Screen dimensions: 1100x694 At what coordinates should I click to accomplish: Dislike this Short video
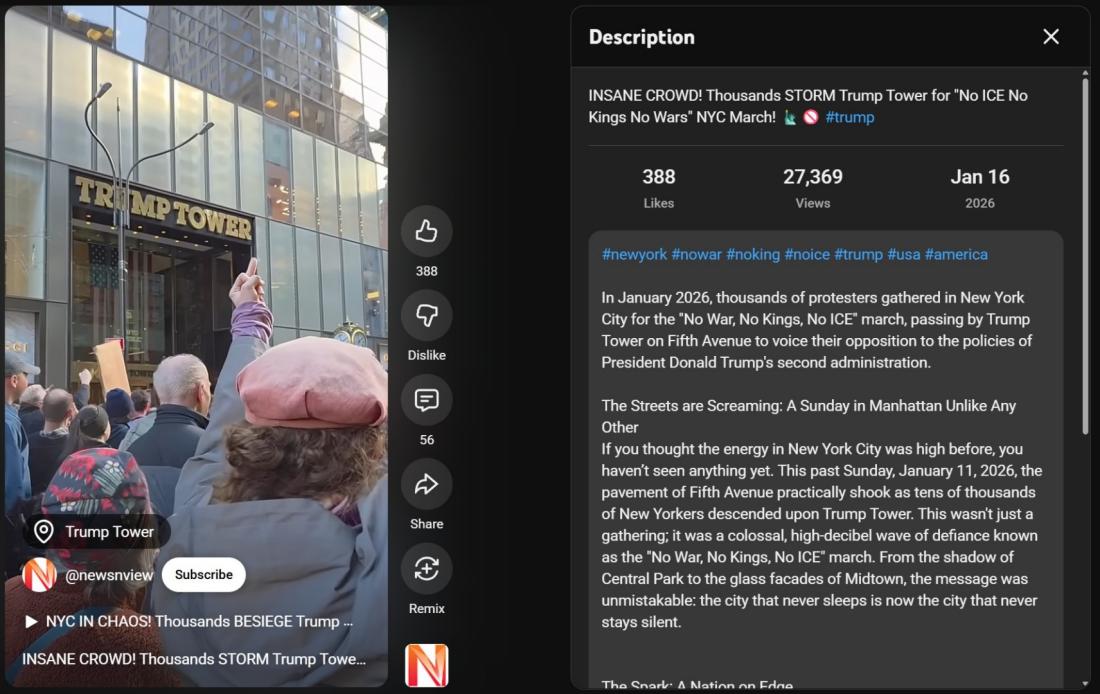point(426,316)
